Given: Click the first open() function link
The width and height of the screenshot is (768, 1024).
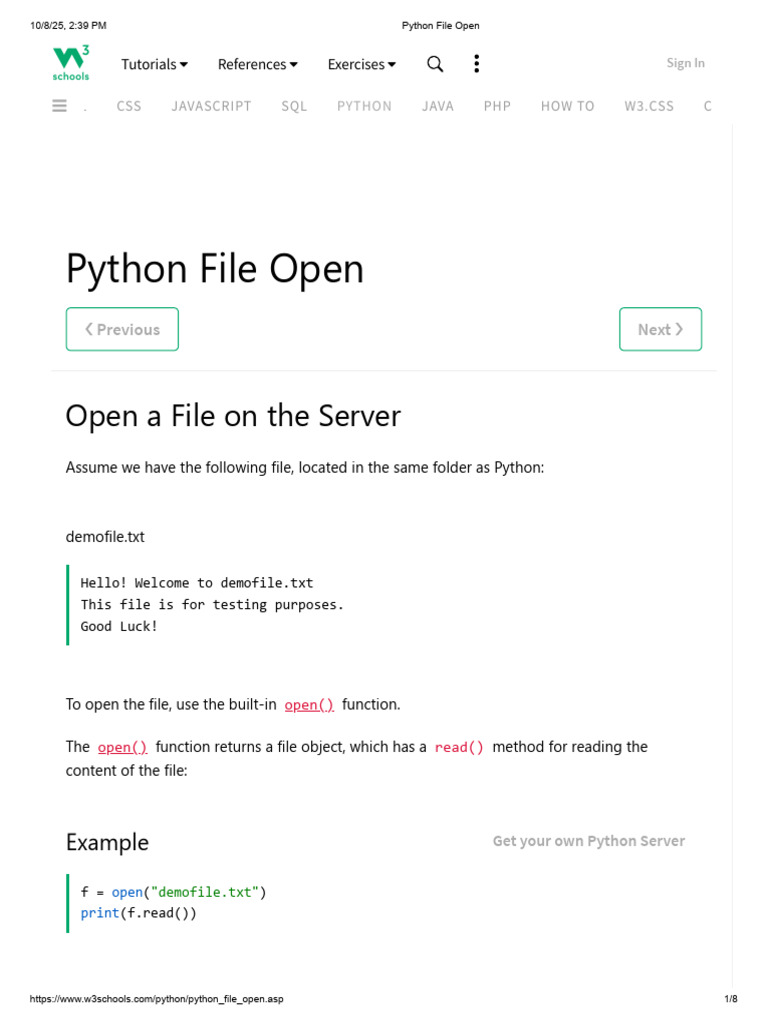Looking at the screenshot, I should pos(309,705).
